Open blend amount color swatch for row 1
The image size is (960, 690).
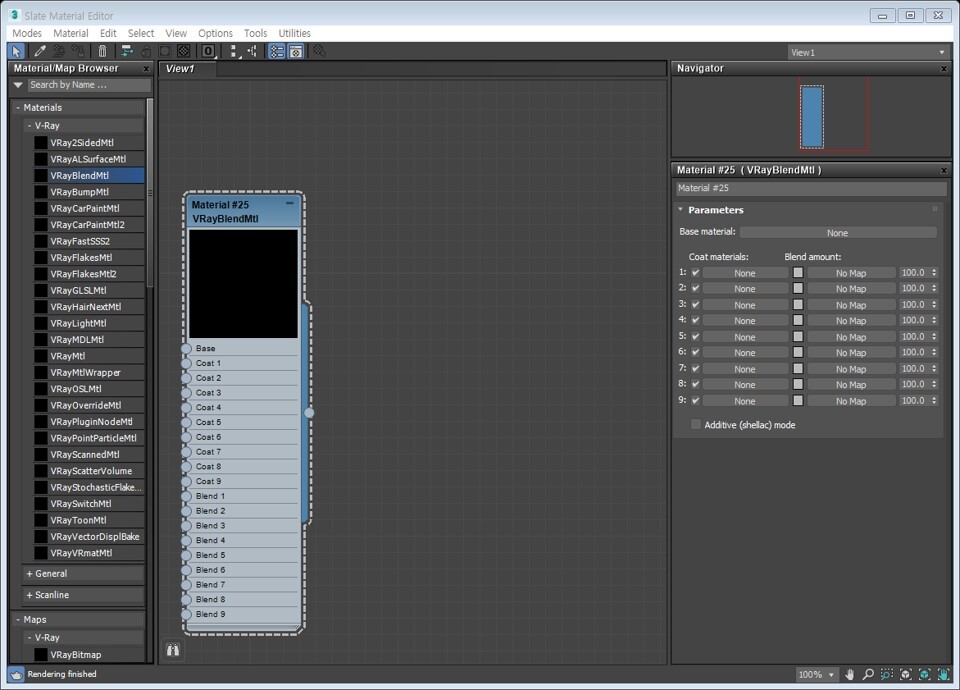coord(798,272)
